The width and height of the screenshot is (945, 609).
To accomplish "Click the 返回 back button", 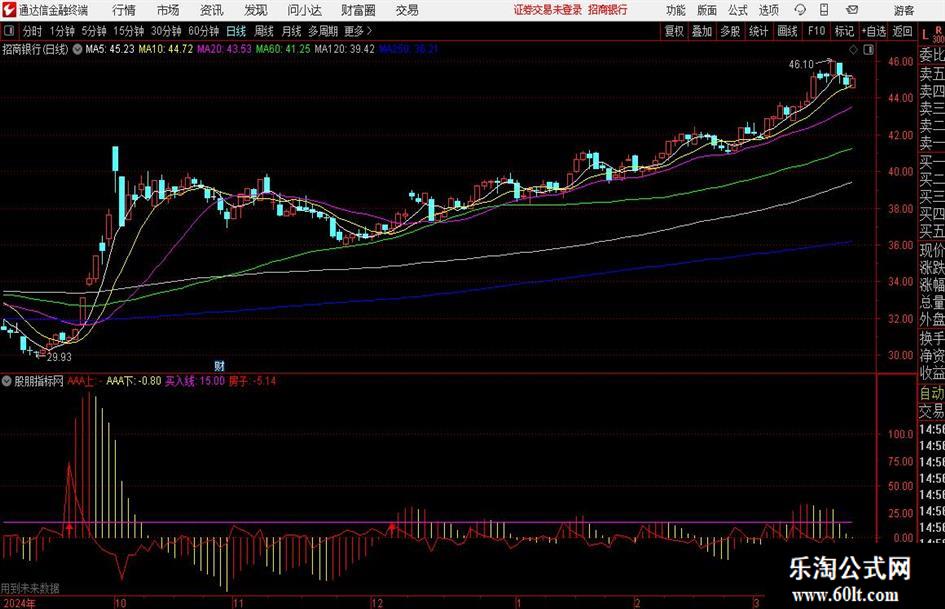I will 902,31.
